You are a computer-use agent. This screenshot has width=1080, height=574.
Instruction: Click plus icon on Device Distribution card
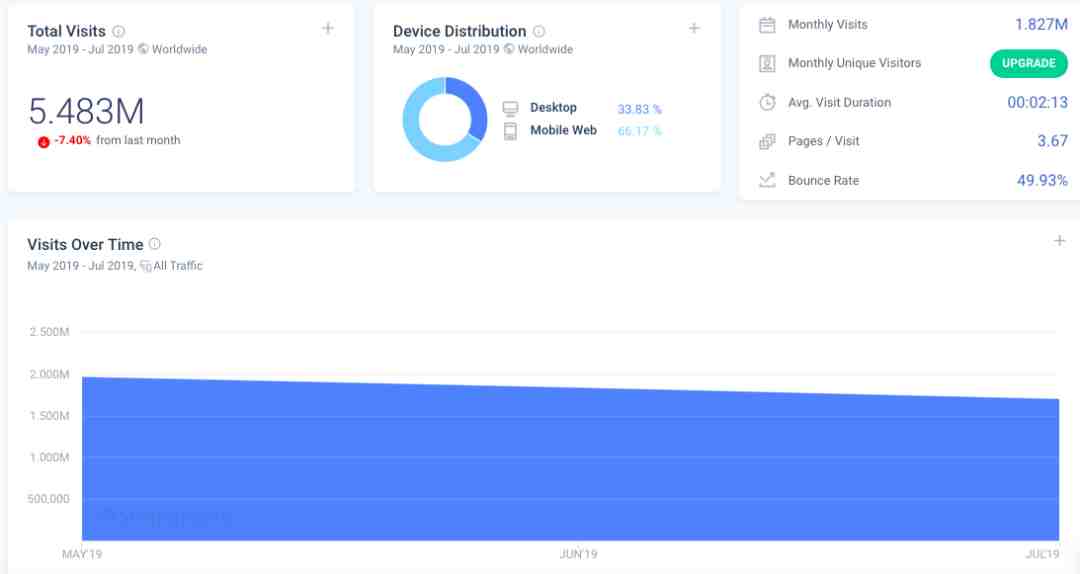(x=694, y=28)
